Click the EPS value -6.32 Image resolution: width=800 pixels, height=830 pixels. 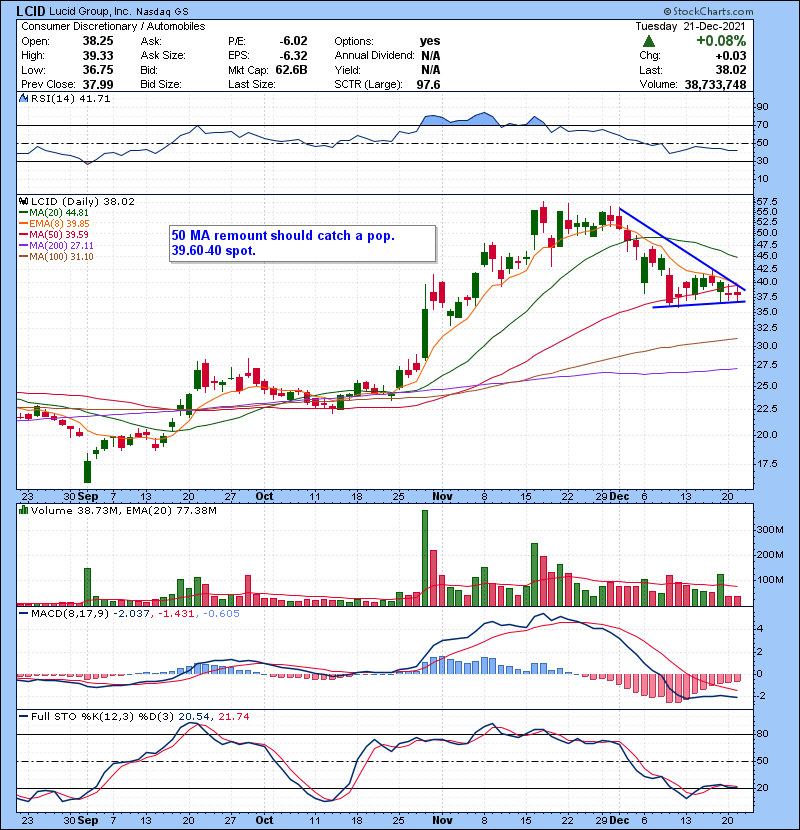tap(293, 55)
